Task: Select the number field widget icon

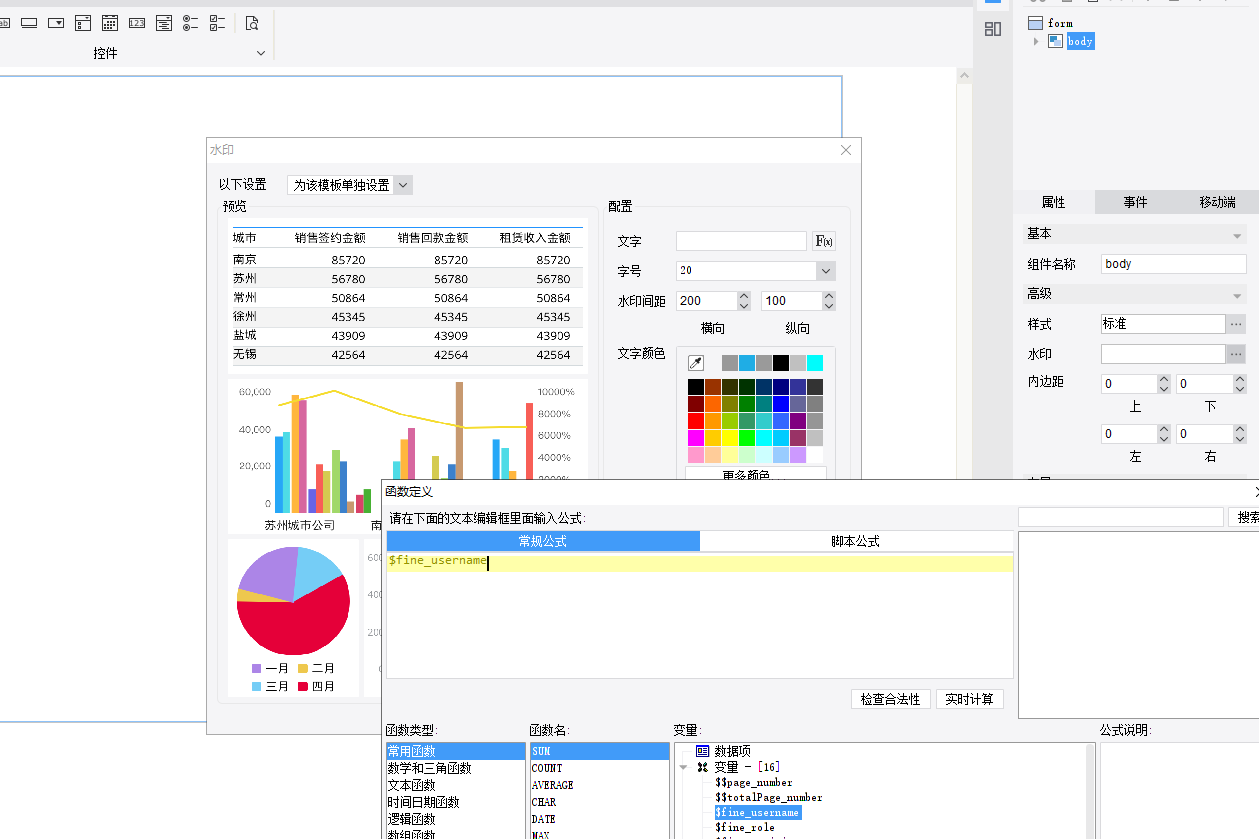Action: 137,22
